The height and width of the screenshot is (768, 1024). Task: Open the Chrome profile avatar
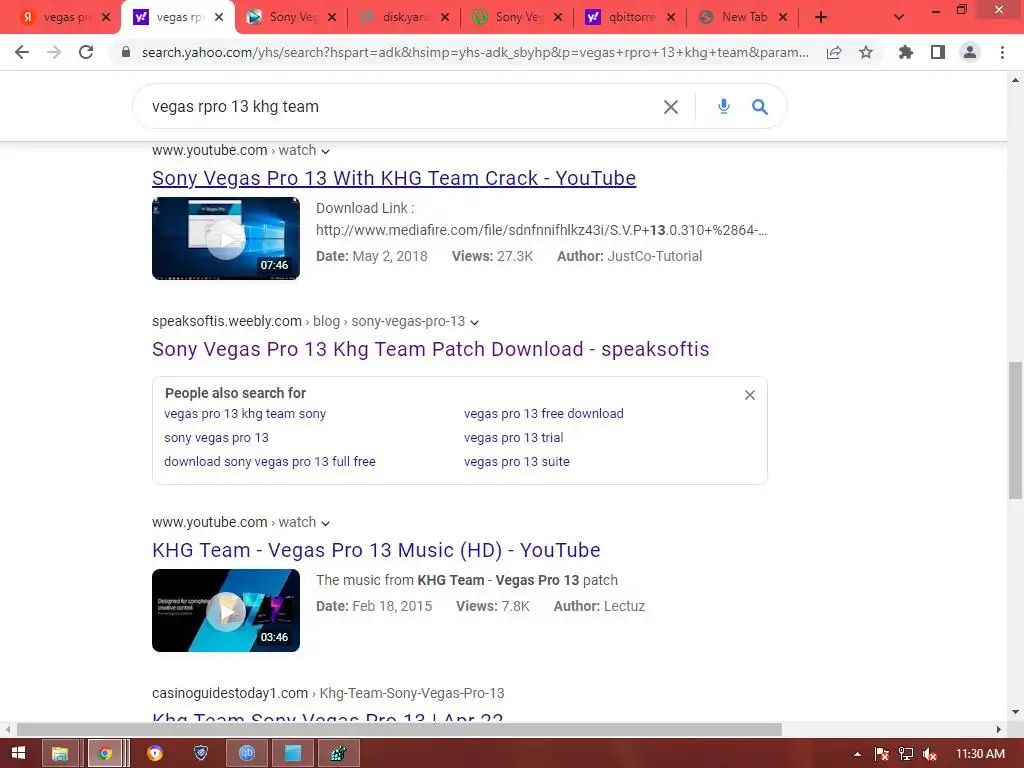[x=970, y=52]
